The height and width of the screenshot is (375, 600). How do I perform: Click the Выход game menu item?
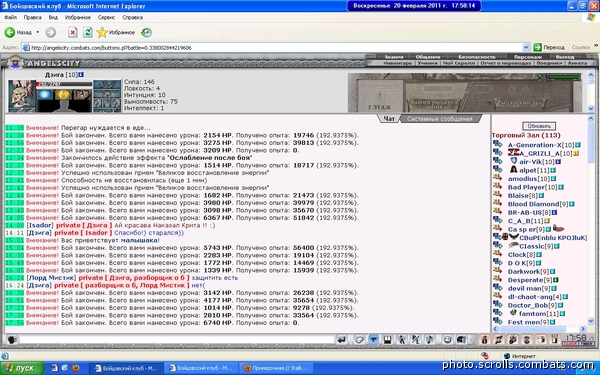point(565,57)
